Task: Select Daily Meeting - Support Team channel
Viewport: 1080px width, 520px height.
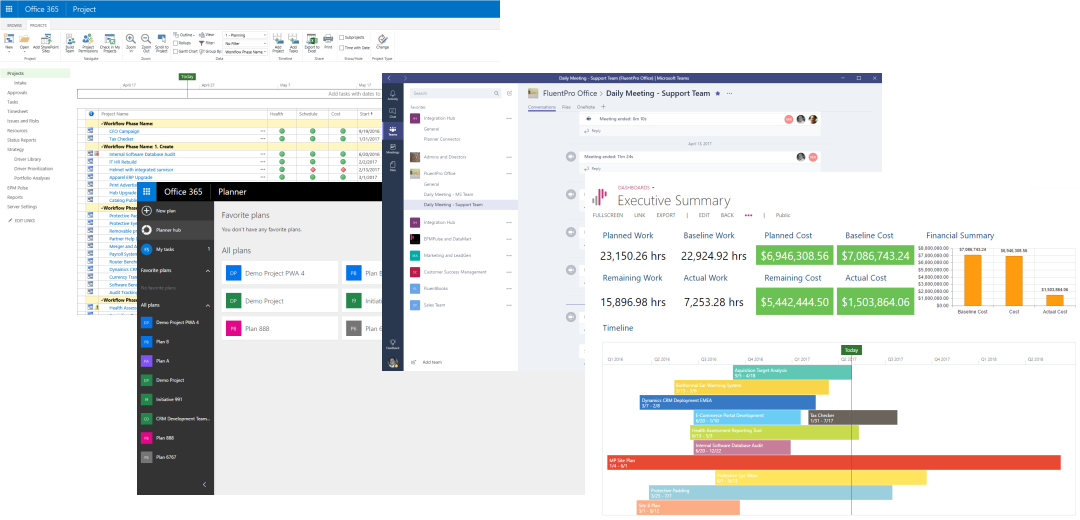Action: click(460, 205)
